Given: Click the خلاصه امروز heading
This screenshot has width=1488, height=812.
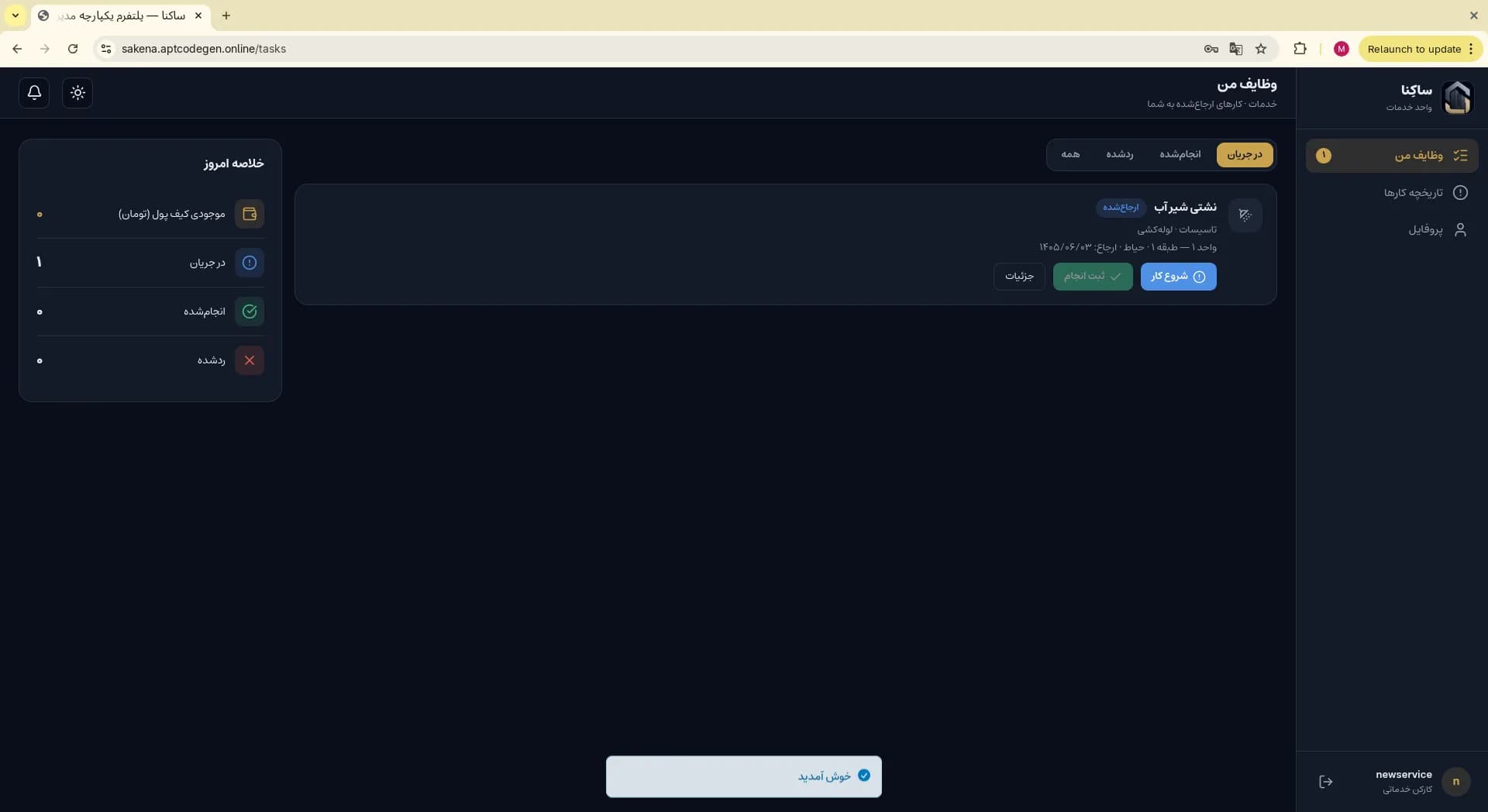Looking at the screenshot, I should (234, 163).
